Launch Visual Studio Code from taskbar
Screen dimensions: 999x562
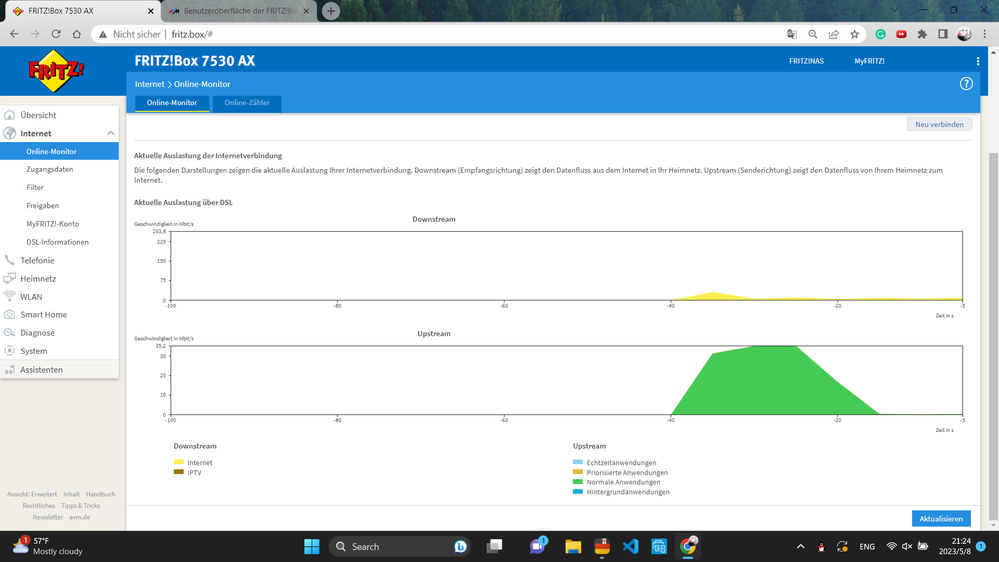tap(630, 547)
